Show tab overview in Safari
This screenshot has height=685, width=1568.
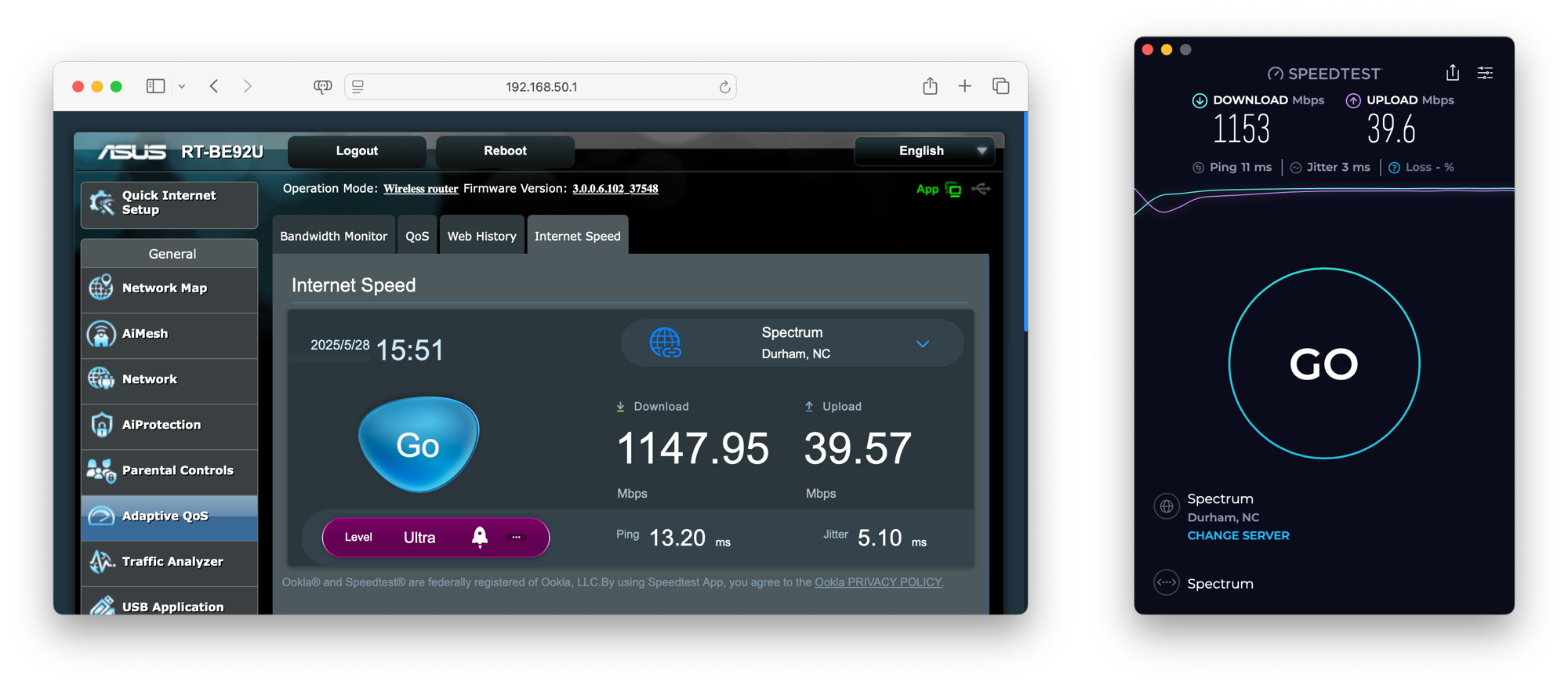[x=1000, y=86]
